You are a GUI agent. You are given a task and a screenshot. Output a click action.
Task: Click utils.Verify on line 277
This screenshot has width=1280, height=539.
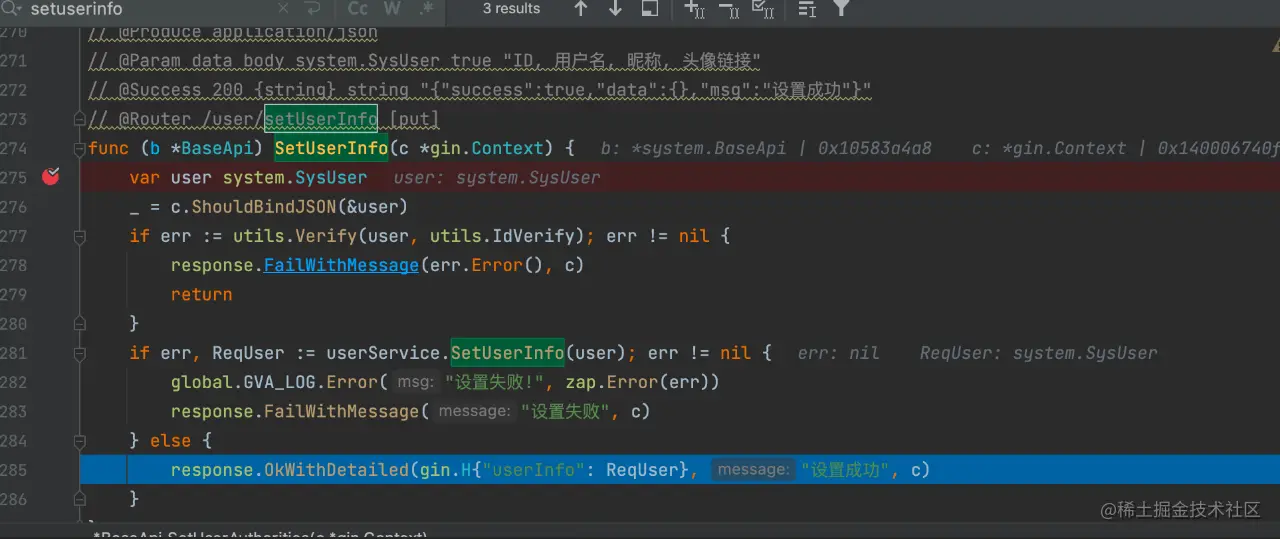[295, 236]
